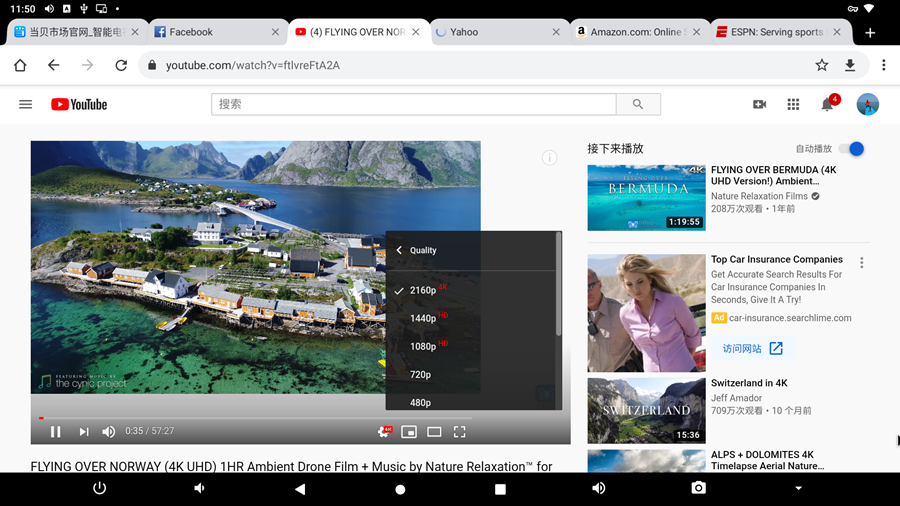The width and height of the screenshot is (900, 506).
Task: Mute the video player volume
Action: [109, 432]
